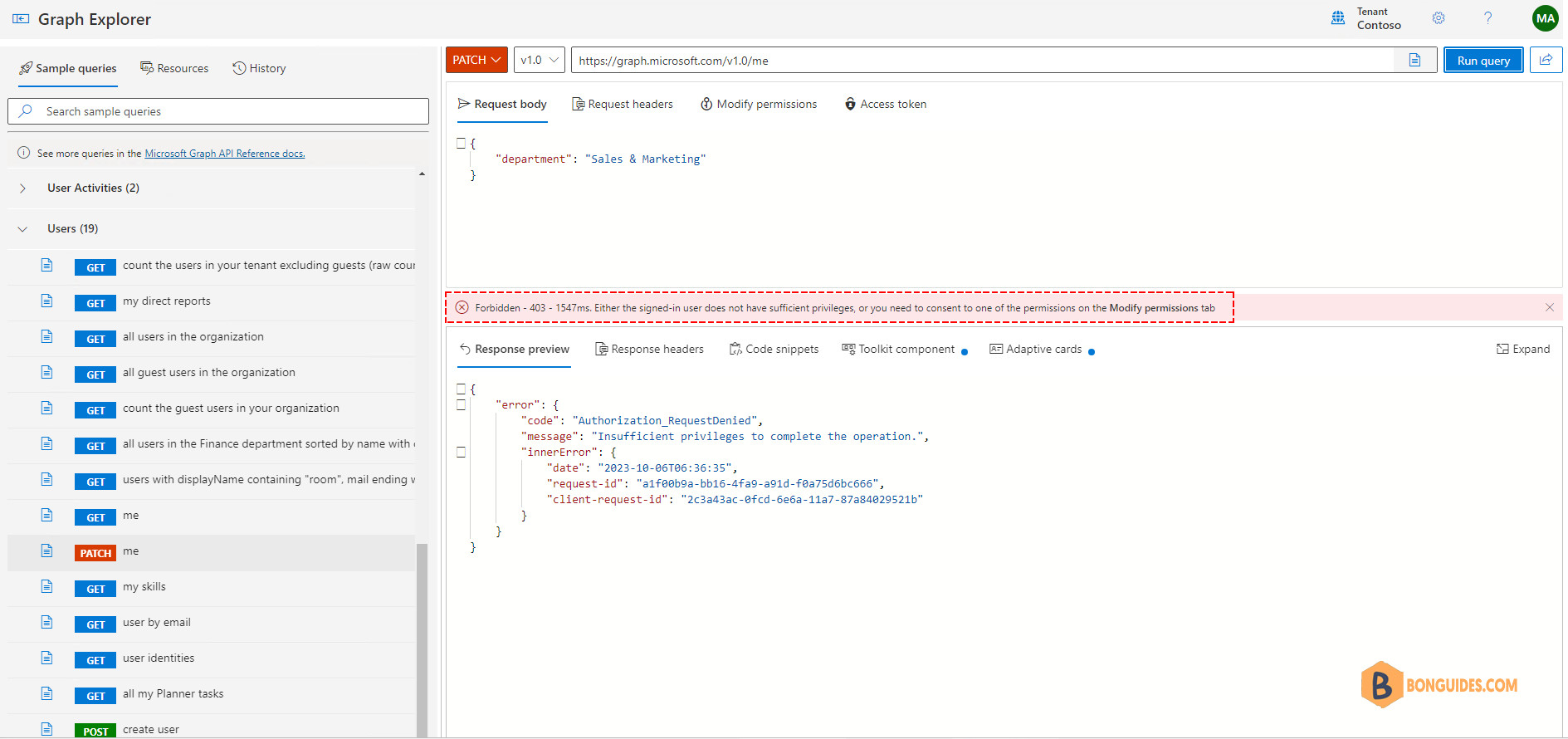The width and height of the screenshot is (1568, 739).
Task: Click the error circle icon in Forbidden banner
Action: point(462,307)
